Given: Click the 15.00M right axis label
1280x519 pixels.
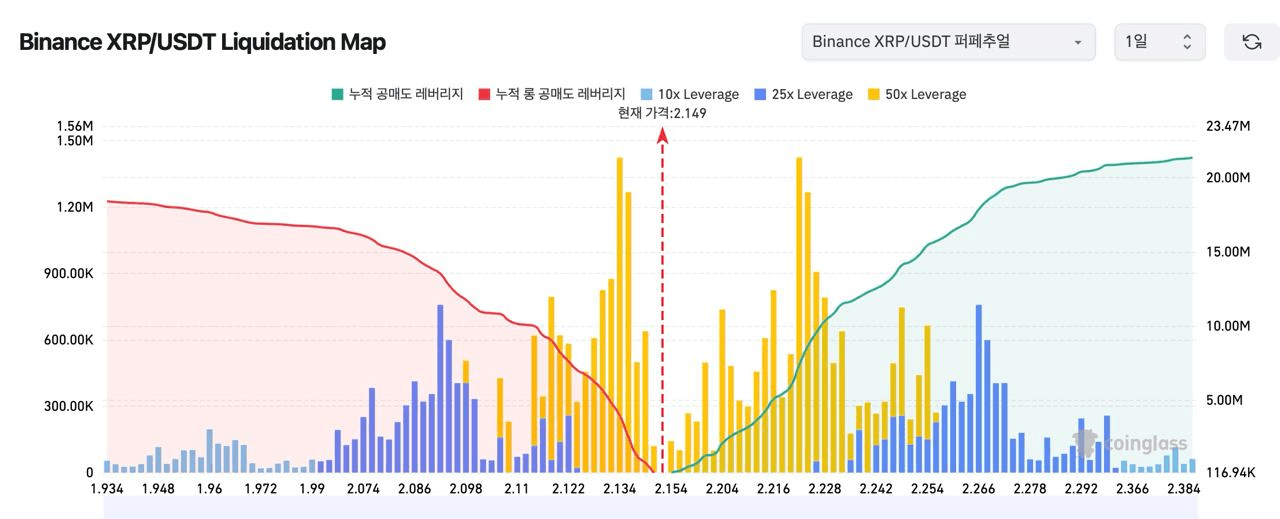Looking at the screenshot, I should 1229,252.
